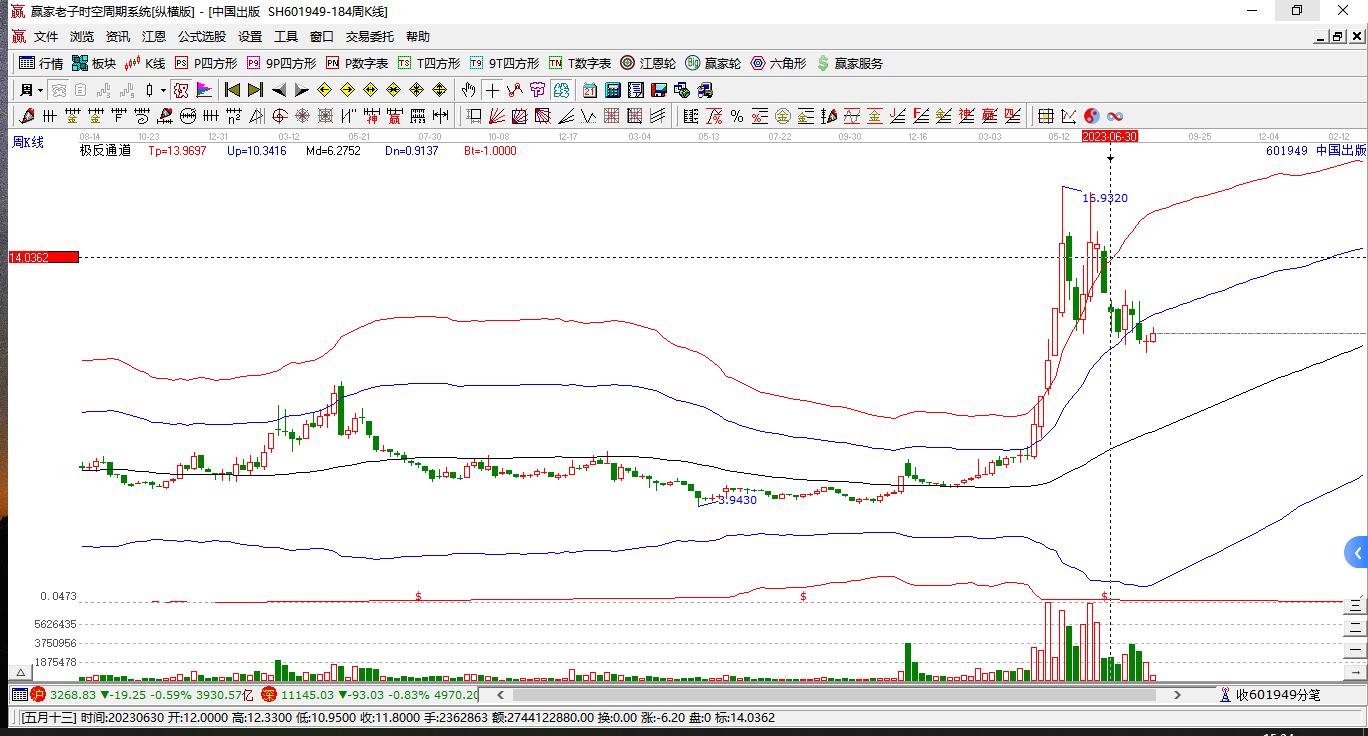Open the T四方形 tool
Viewport: 1368px width, 736px height.
(x=429, y=63)
